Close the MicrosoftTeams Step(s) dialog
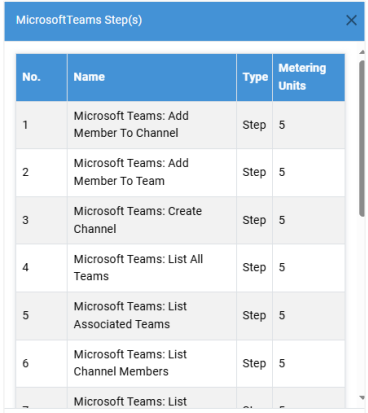The image size is (368, 413). (351, 20)
